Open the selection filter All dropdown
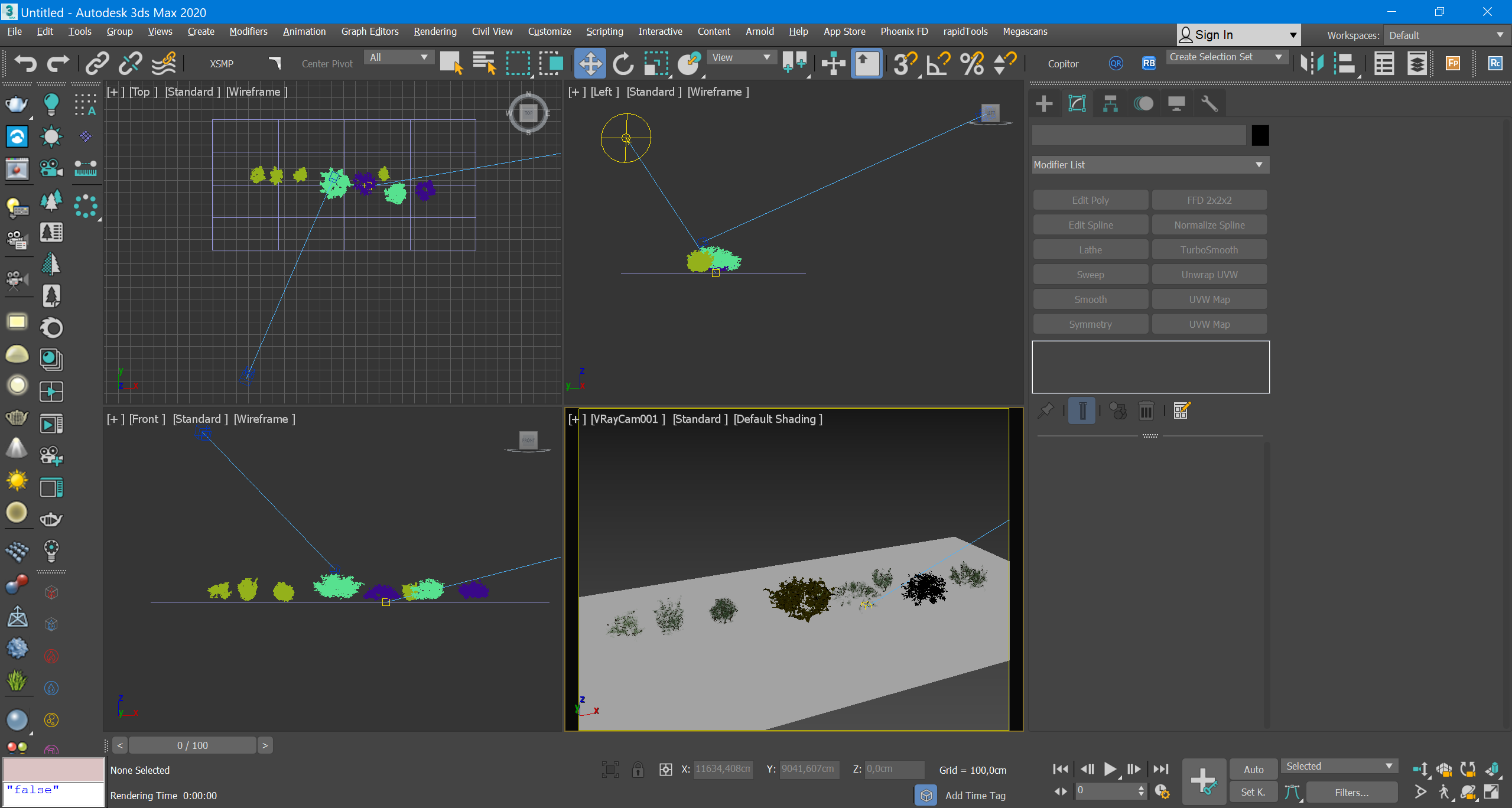Screen dimensions: 1512x808 point(398,57)
